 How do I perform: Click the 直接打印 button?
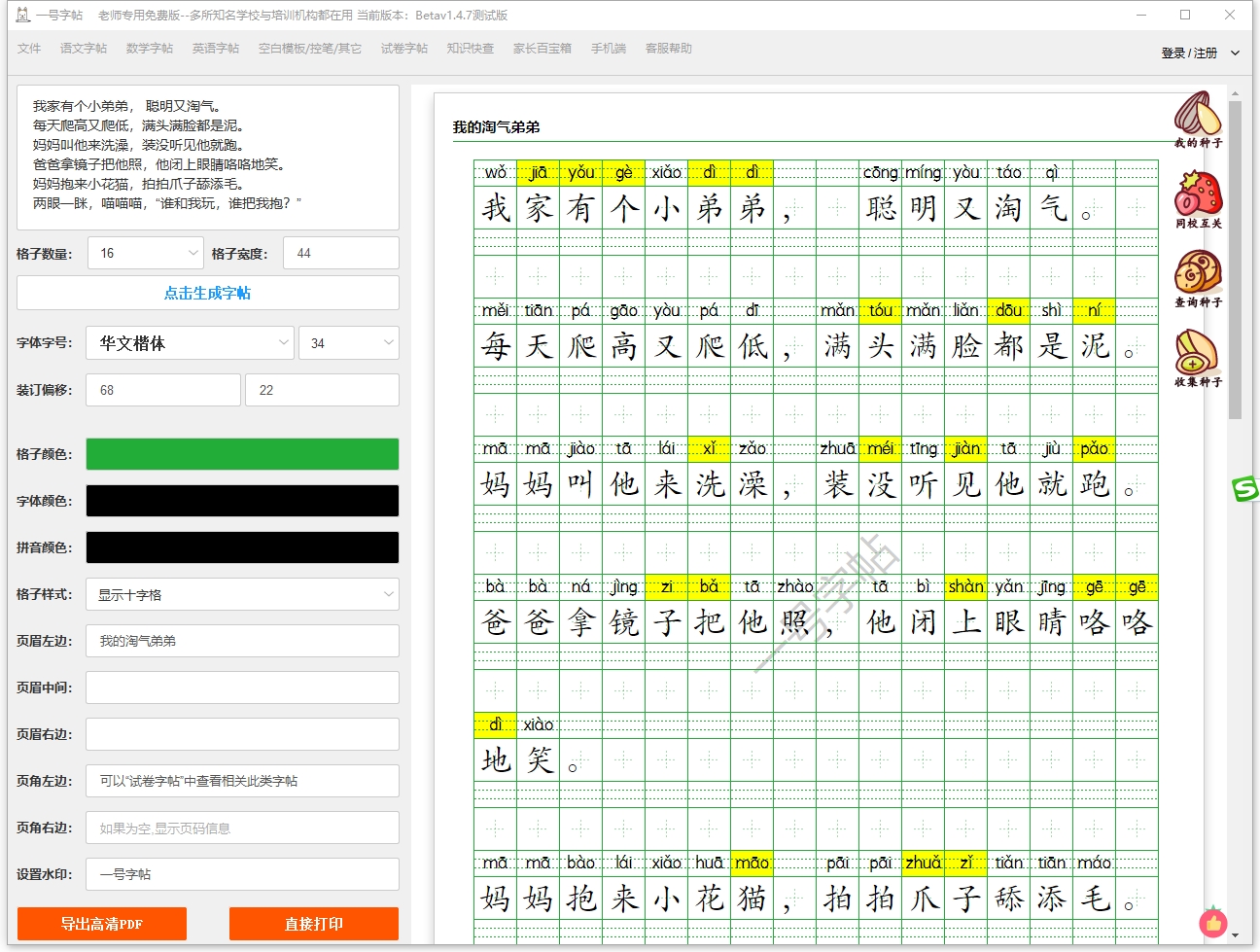pos(314,924)
